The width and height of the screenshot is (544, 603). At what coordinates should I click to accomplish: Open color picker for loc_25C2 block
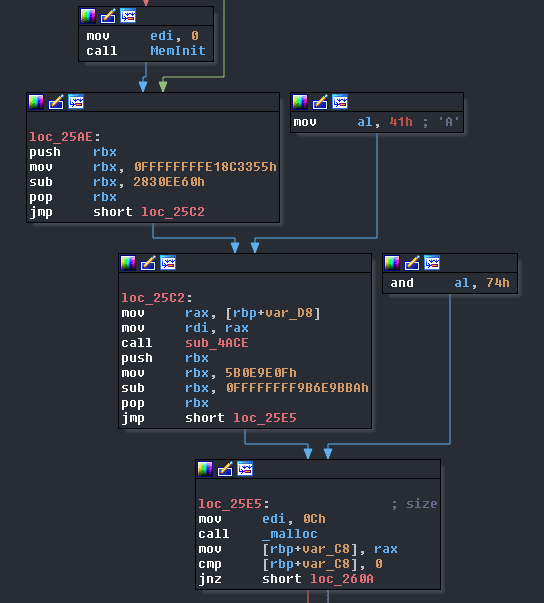coord(128,263)
